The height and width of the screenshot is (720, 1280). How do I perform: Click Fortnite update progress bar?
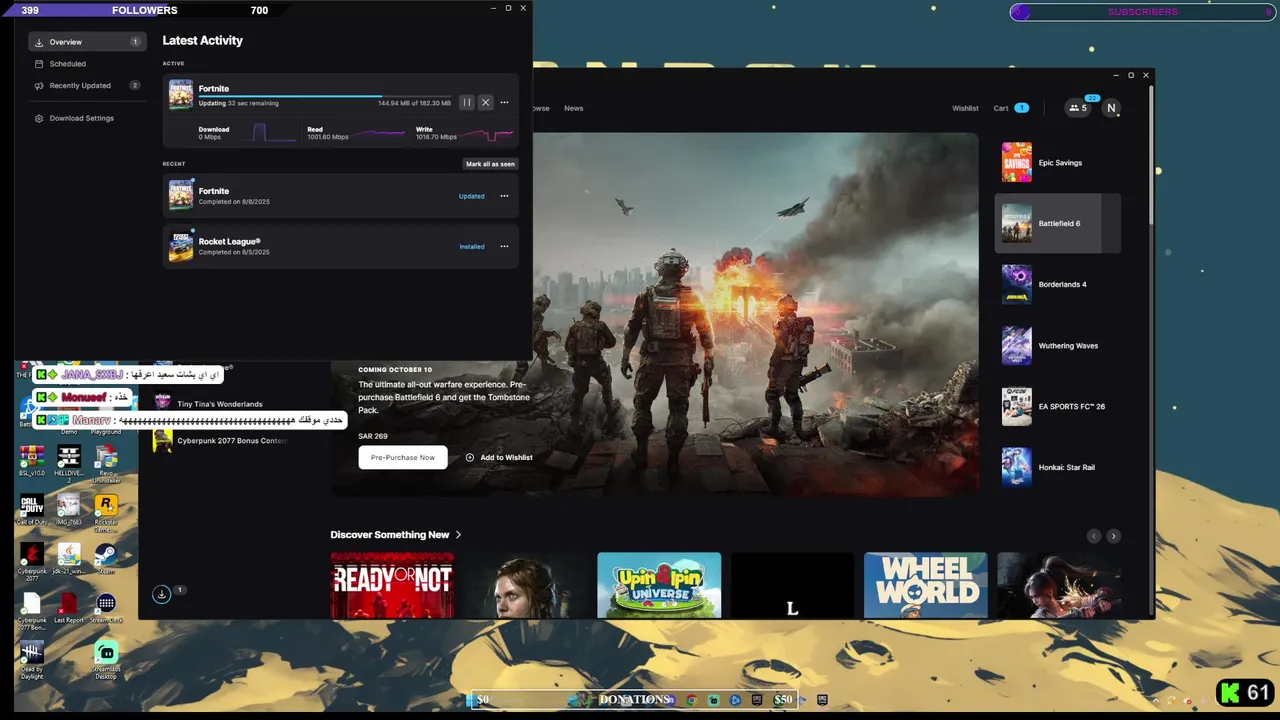click(x=325, y=97)
